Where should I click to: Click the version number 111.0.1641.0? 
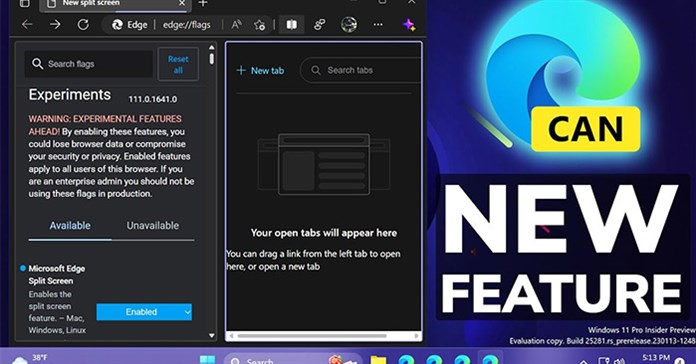pos(153,99)
